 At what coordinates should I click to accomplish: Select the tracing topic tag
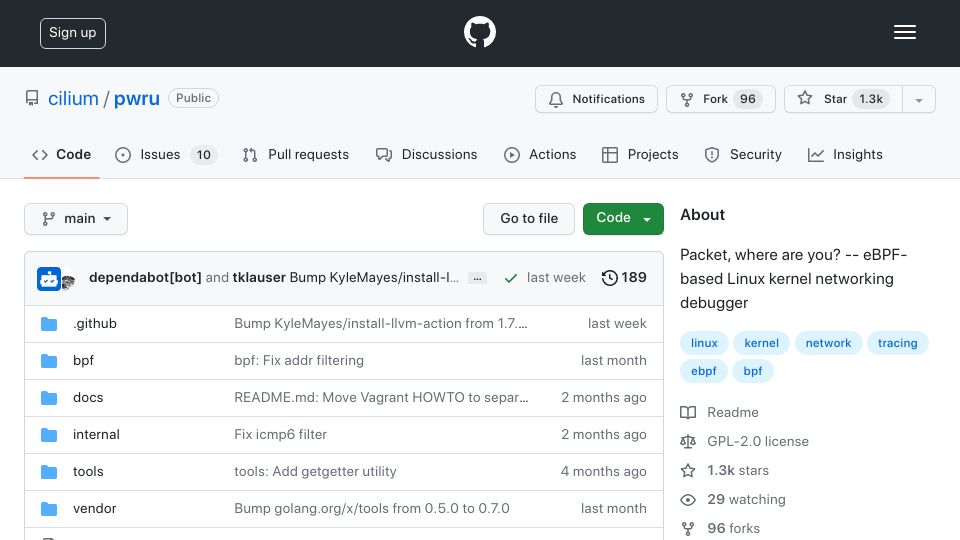click(898, 343)
